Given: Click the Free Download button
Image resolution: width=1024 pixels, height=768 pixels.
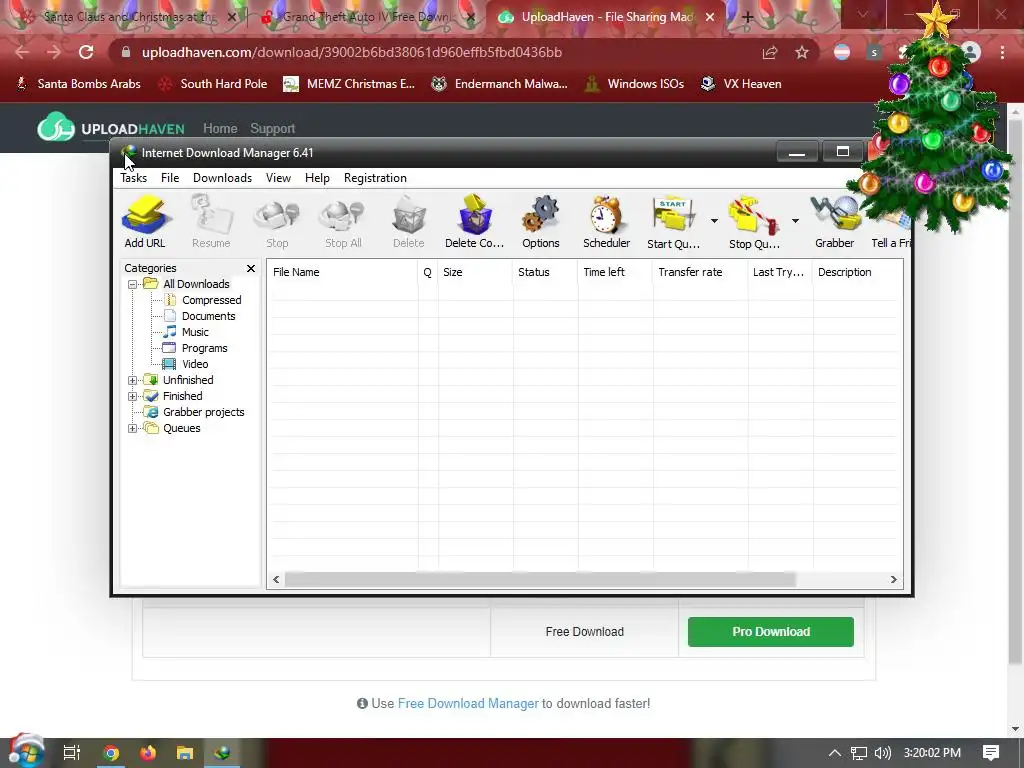Looking at the screenshot, I should pos(584,632).
